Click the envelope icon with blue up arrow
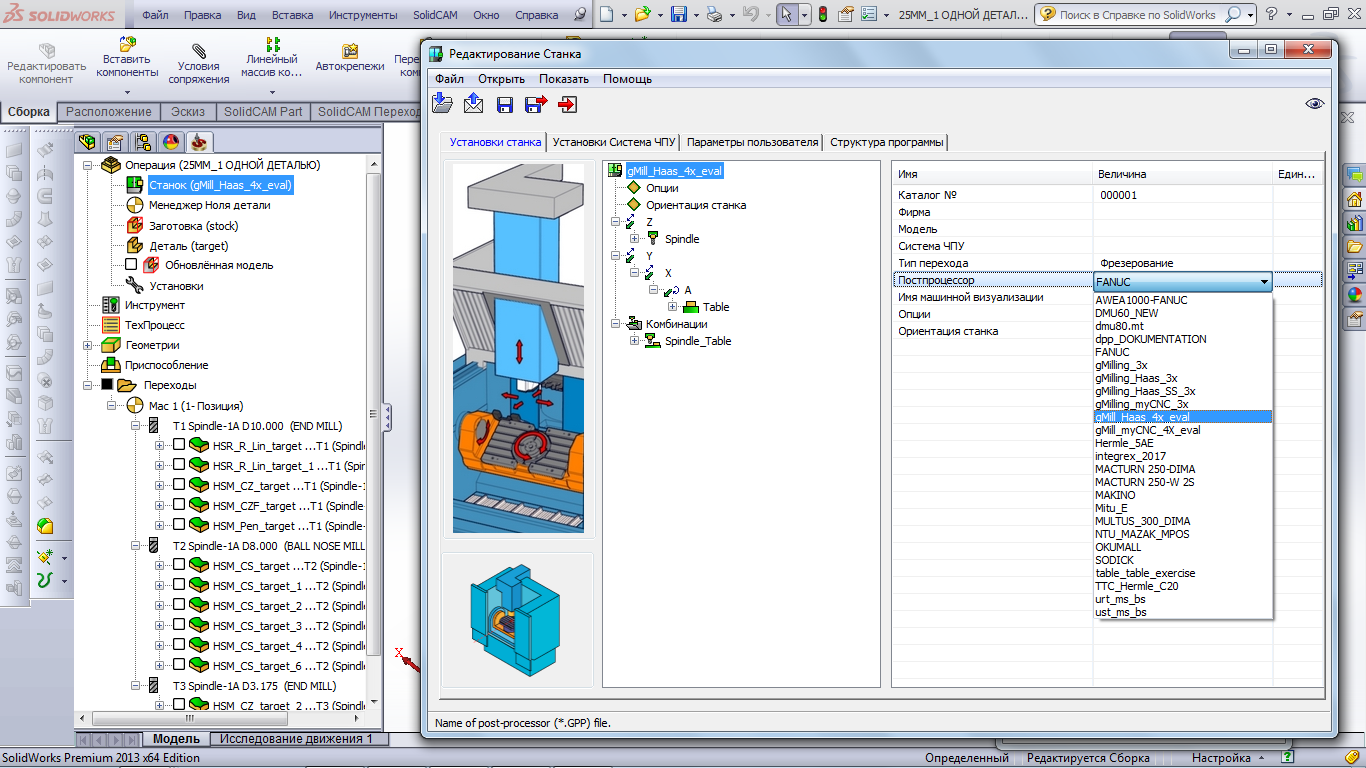Viewport: 1366px width, 768px height. 473,104
